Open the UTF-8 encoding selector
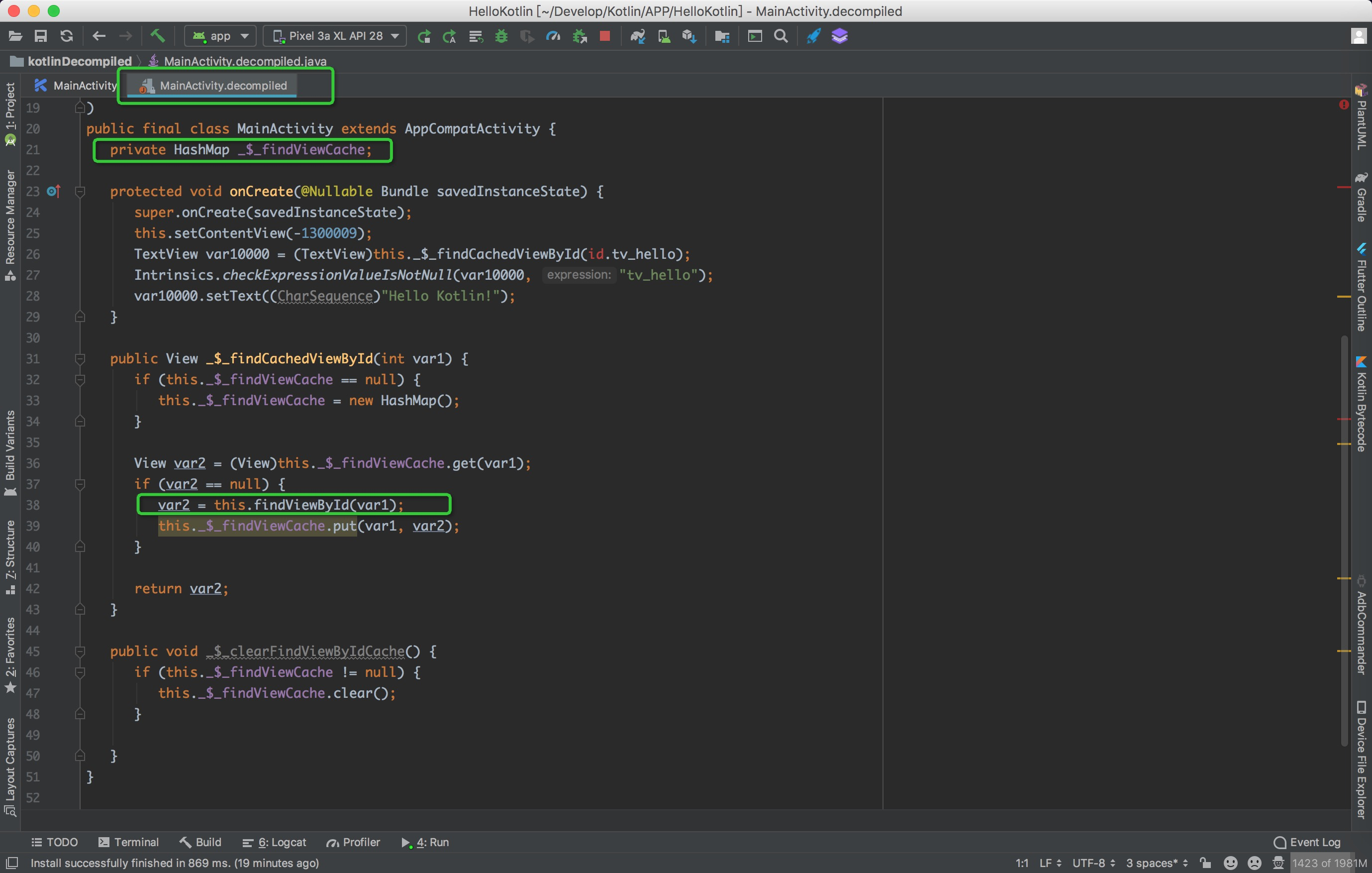Screen dimensions: 1372x873 click(1093, 864)
